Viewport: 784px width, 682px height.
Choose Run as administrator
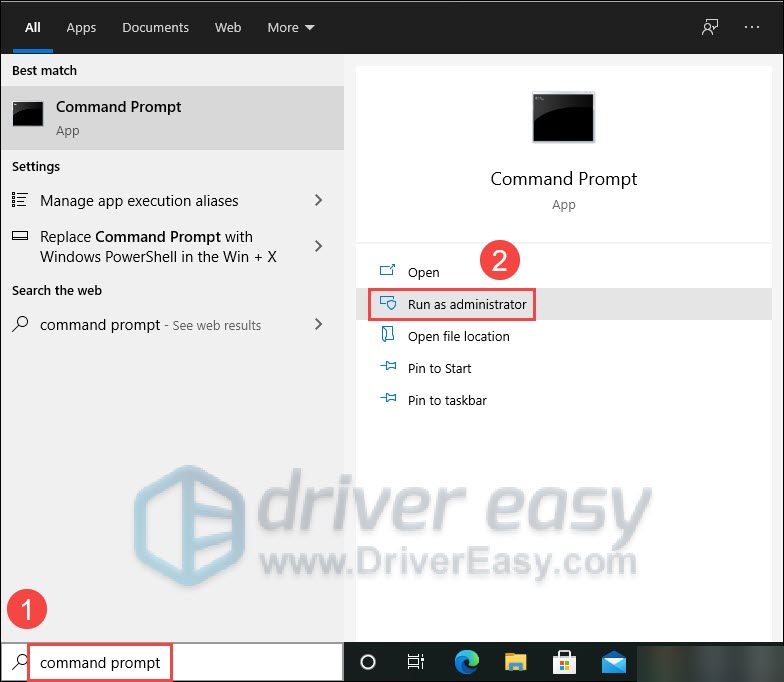(x=466, y=304)
